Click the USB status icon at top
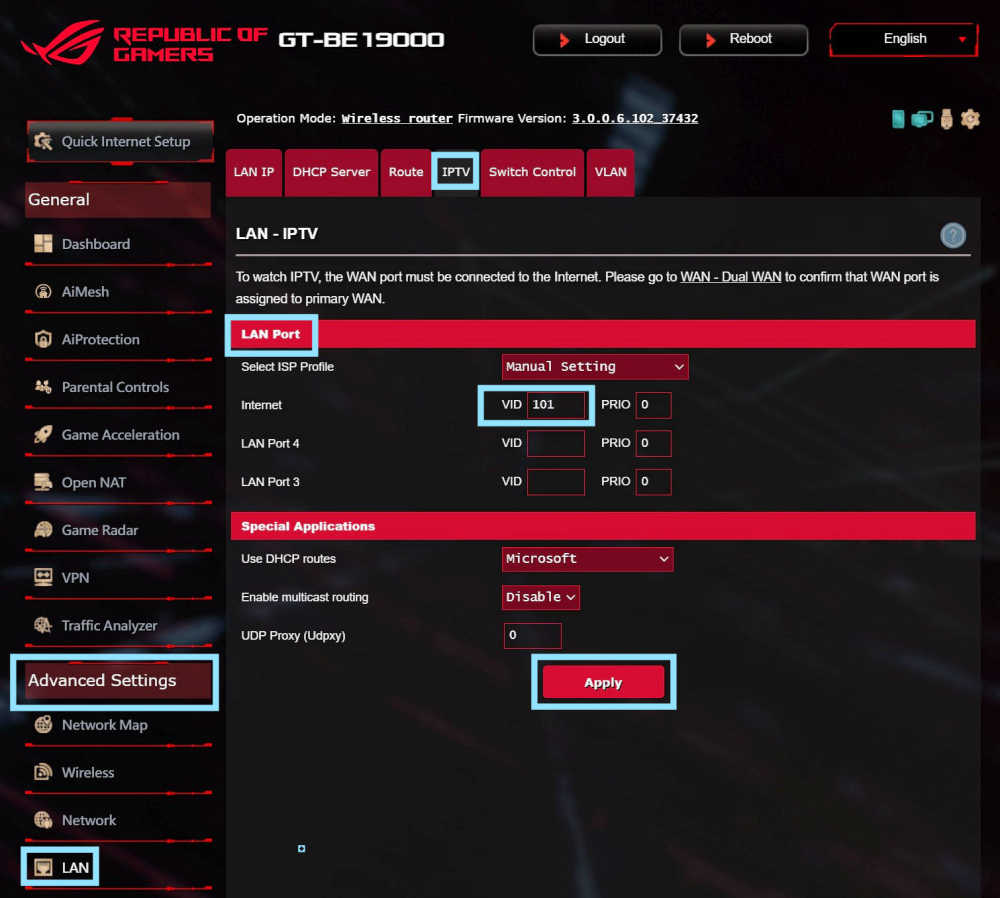 [x=946, y=119]
